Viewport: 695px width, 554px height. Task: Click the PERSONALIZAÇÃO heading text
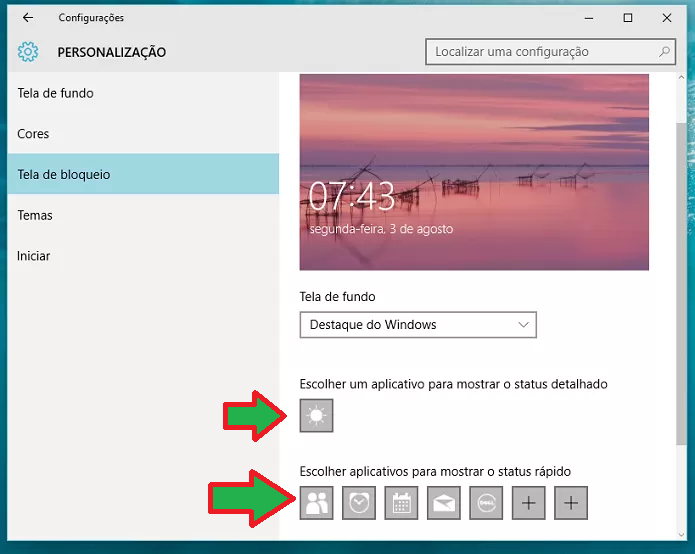[112, 52]
